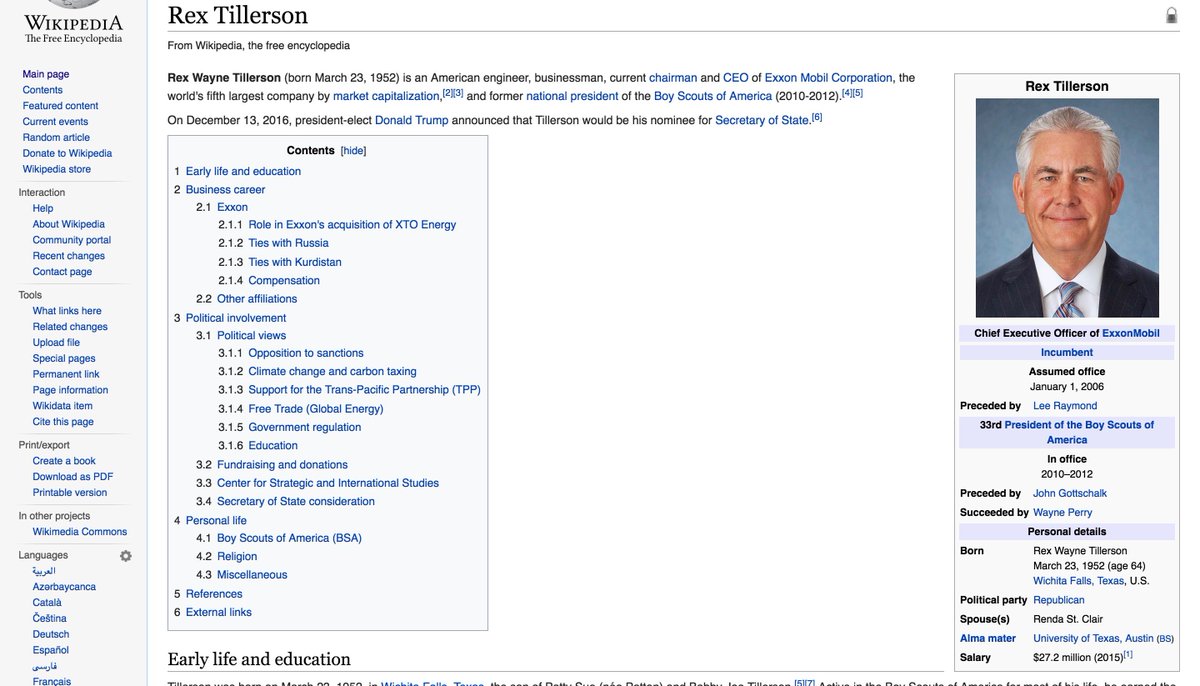
Task: Open Related changes tool
Action: pos(70,327)
